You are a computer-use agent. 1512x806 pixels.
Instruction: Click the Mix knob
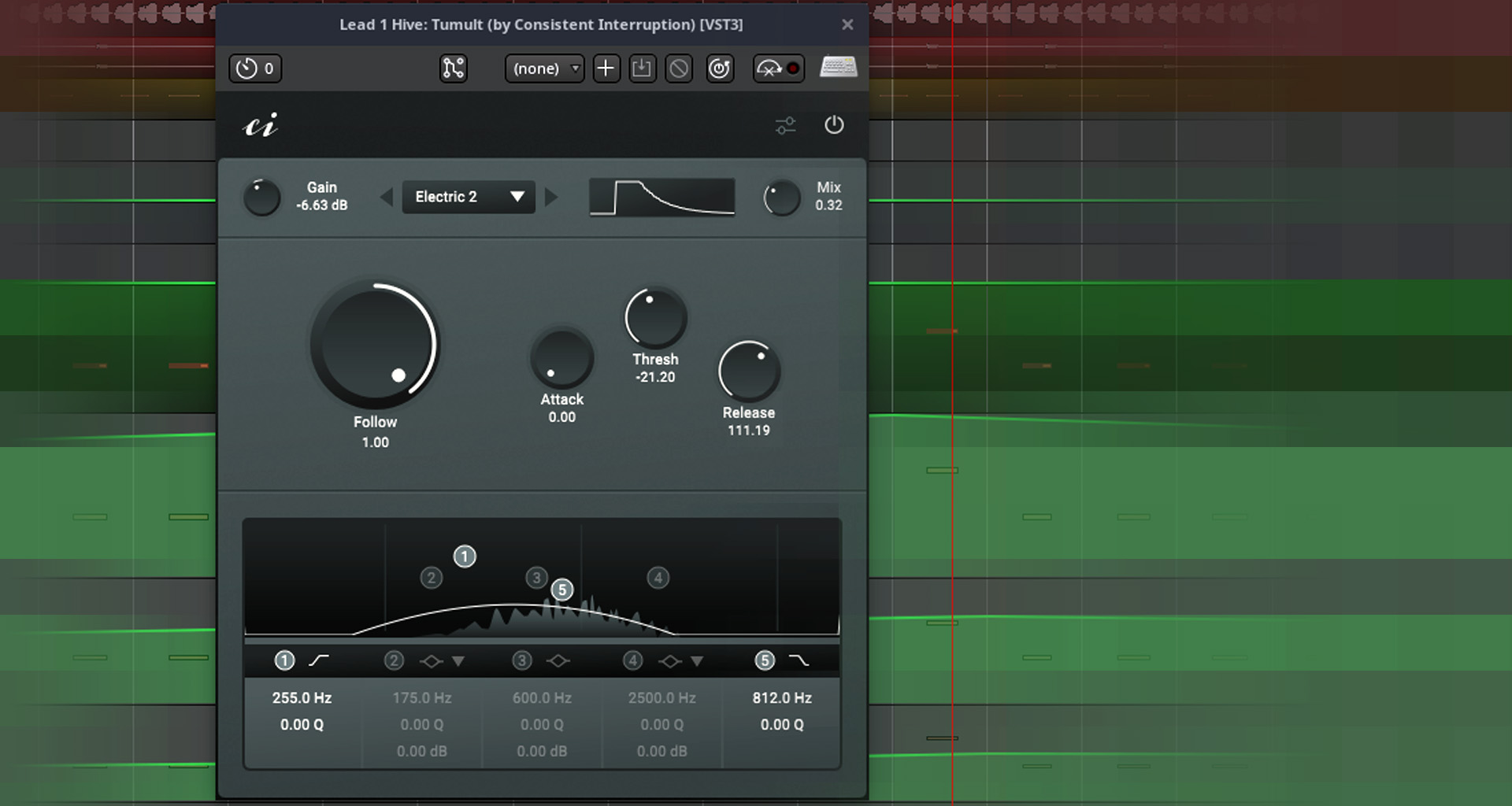(x=782, y=197)
